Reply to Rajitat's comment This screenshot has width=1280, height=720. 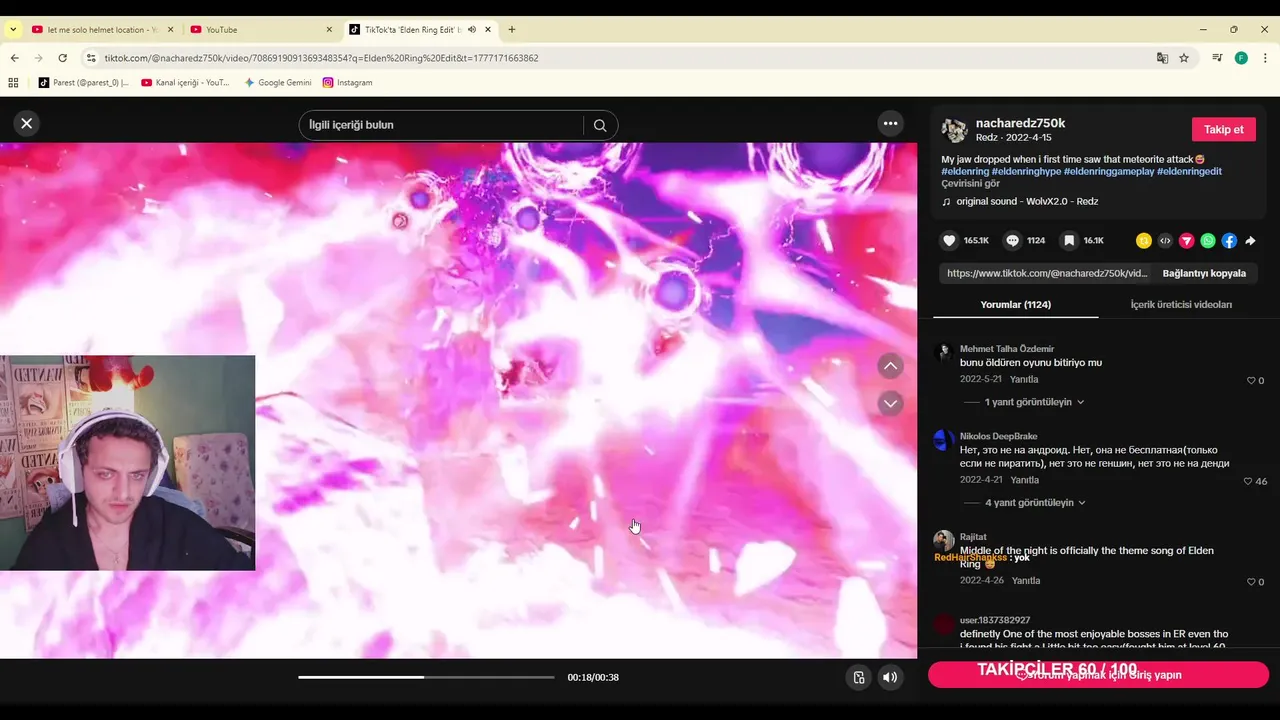[1026, 581]
